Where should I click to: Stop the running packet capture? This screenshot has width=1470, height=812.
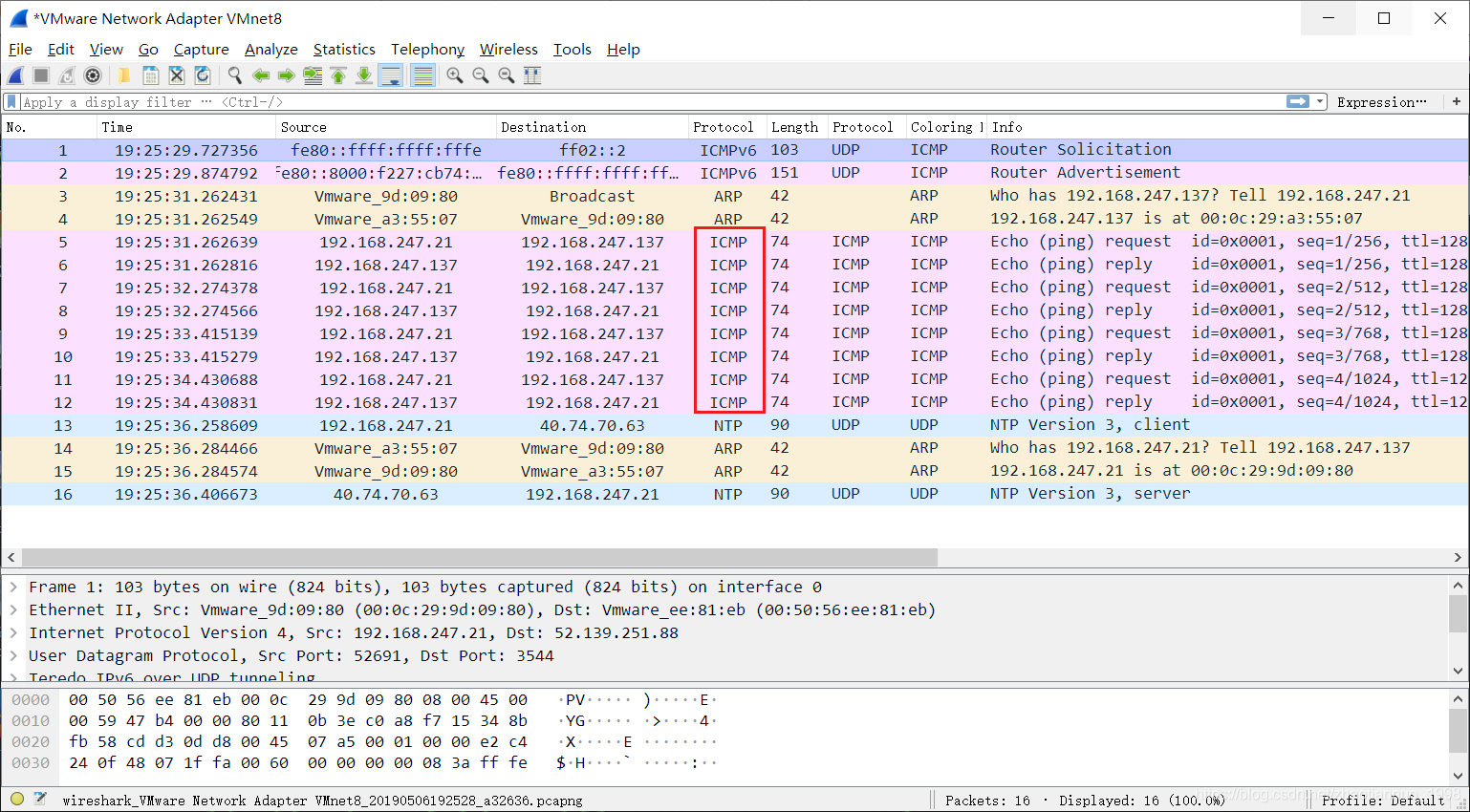[x=41, y=75]
